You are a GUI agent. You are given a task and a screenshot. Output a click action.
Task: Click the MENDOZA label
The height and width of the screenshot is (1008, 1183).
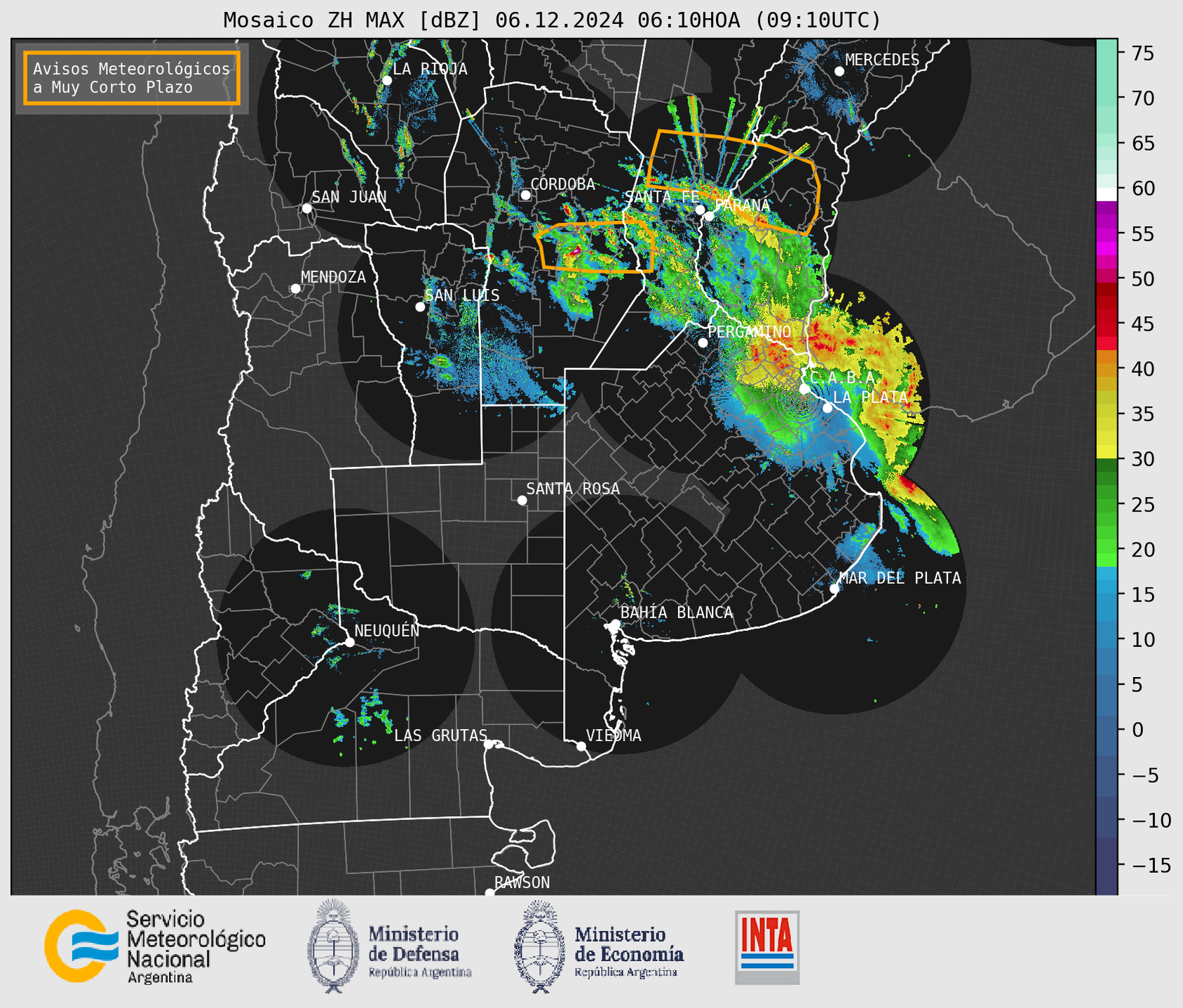pyautogui.click(x=333, y=277)
